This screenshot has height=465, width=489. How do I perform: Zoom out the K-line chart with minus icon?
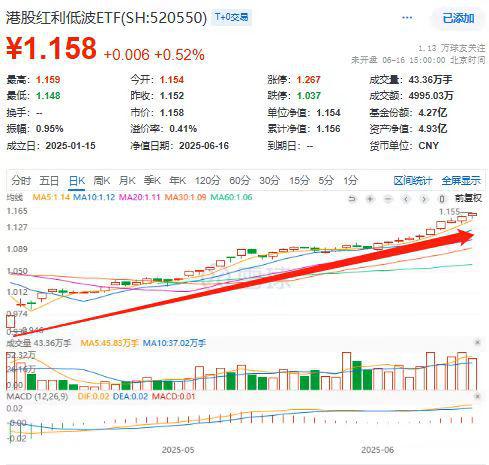[x=388, y=199]
